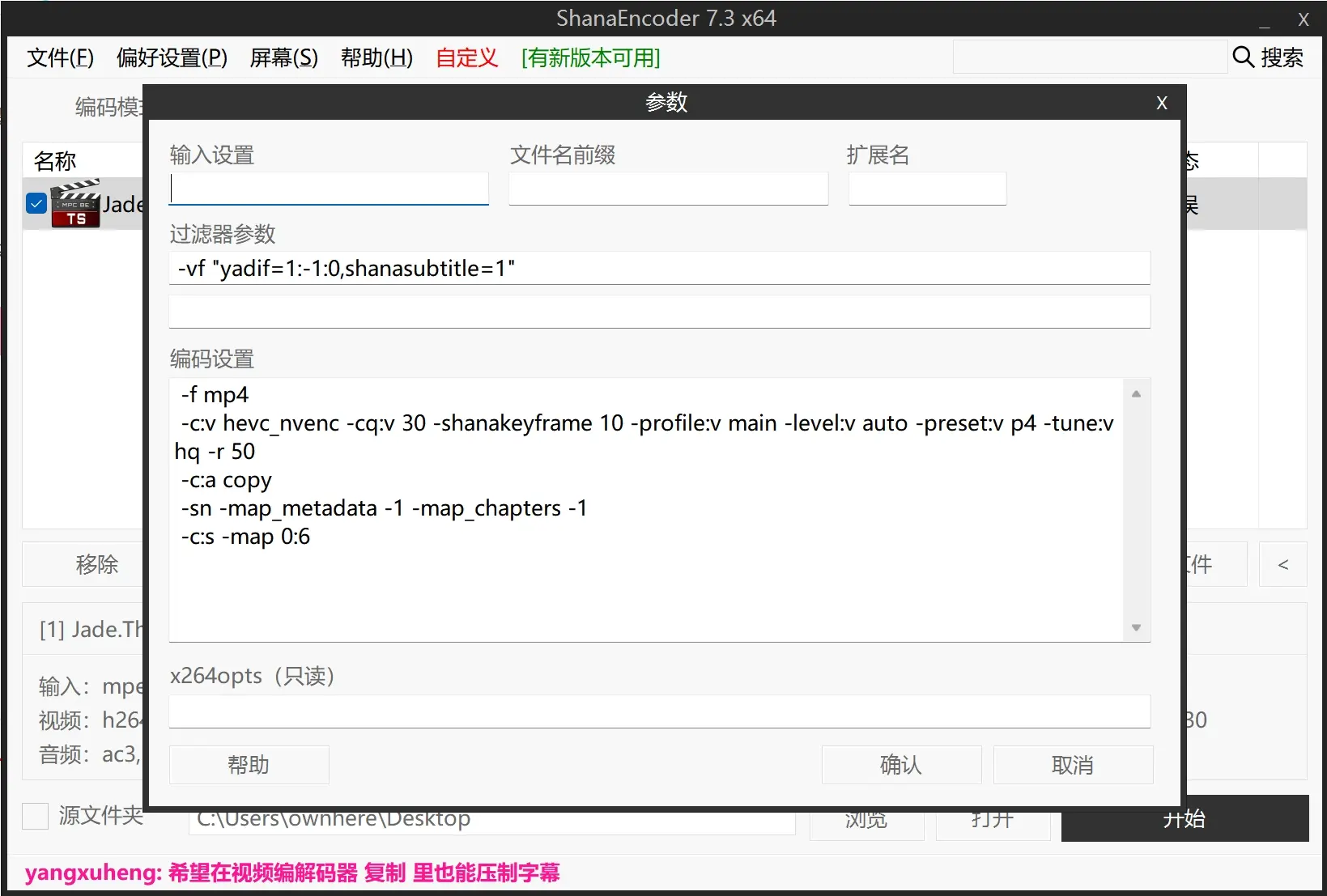Image resolution: width=1327 pixels, height=896 pixels.
Task: Click the '-c:a copy' line
Action: tap(226, 480)
